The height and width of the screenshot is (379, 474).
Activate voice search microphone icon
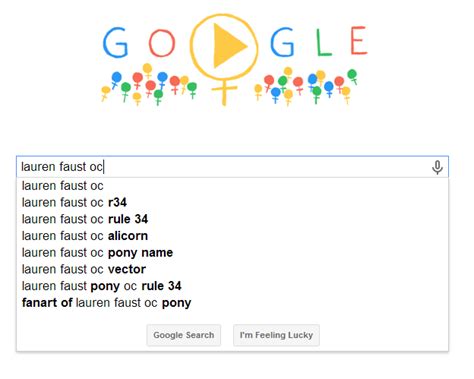[x=437, y=167]
